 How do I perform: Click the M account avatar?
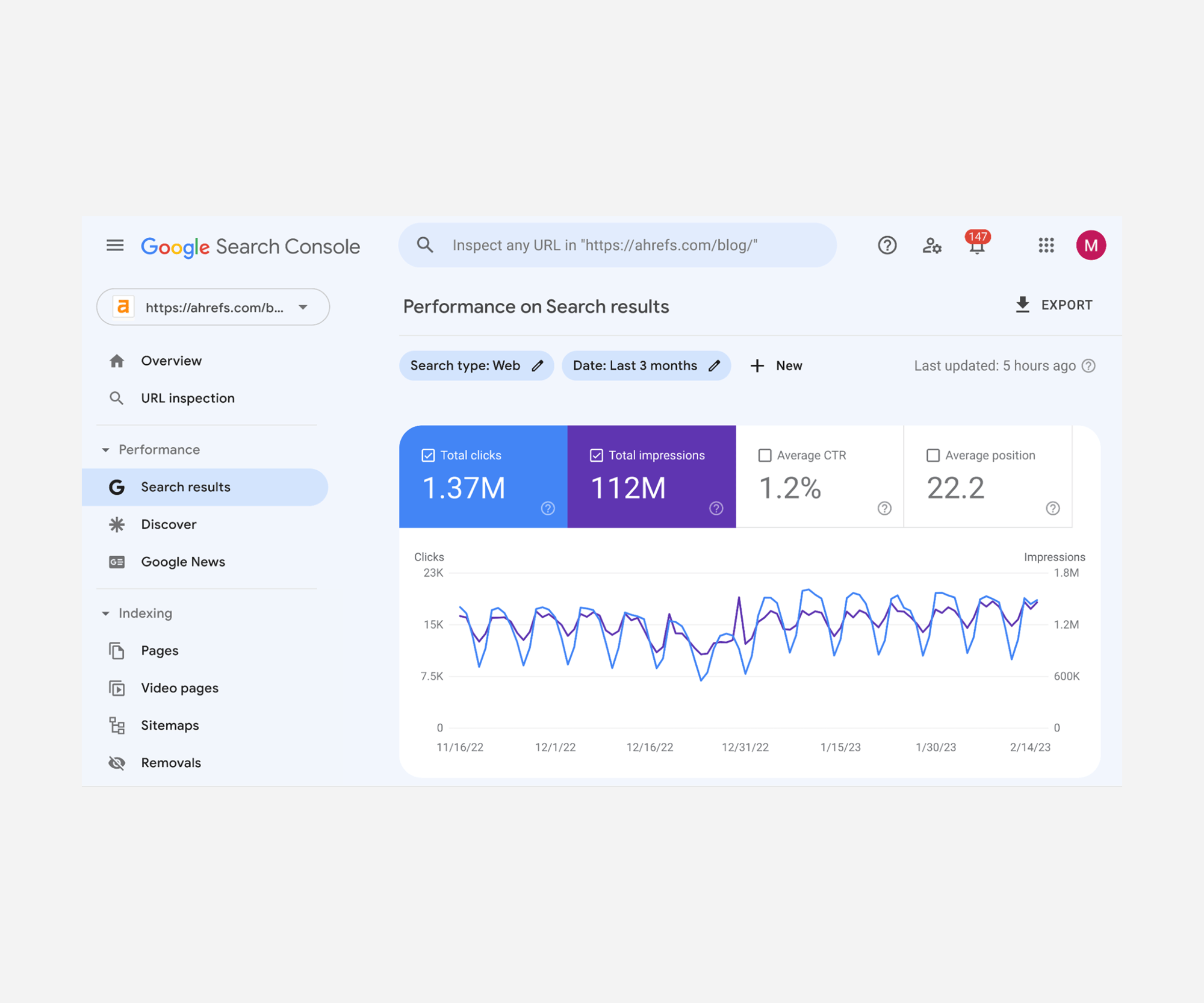(1090, 246)
